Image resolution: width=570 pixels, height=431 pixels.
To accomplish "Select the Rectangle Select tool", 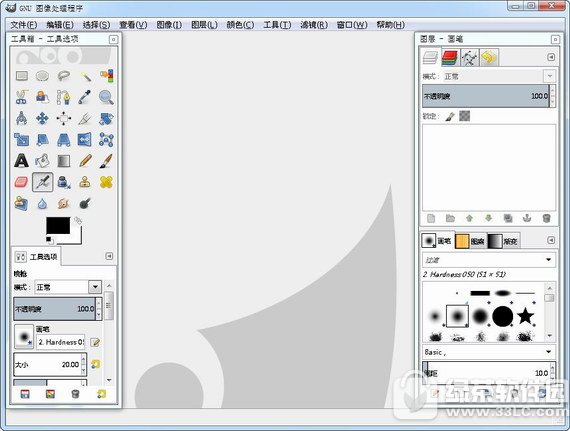I will 22,76.
